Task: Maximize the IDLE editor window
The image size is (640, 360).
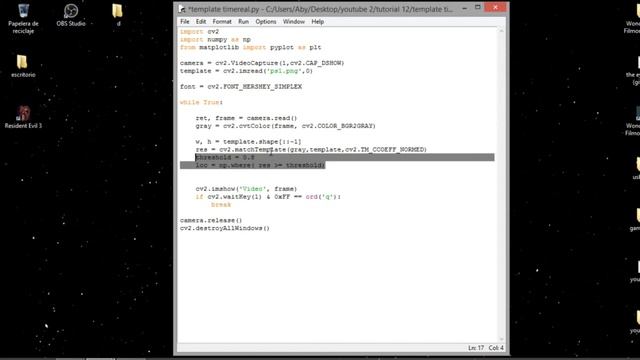Action: pyautogui.click(x=478, y=7)
